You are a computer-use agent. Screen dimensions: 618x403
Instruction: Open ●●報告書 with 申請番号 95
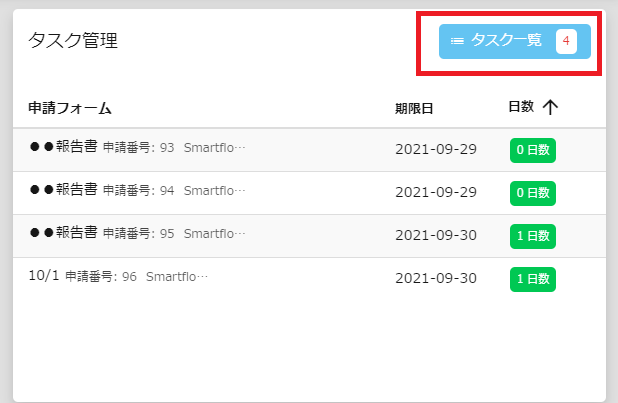coord(309,236)
